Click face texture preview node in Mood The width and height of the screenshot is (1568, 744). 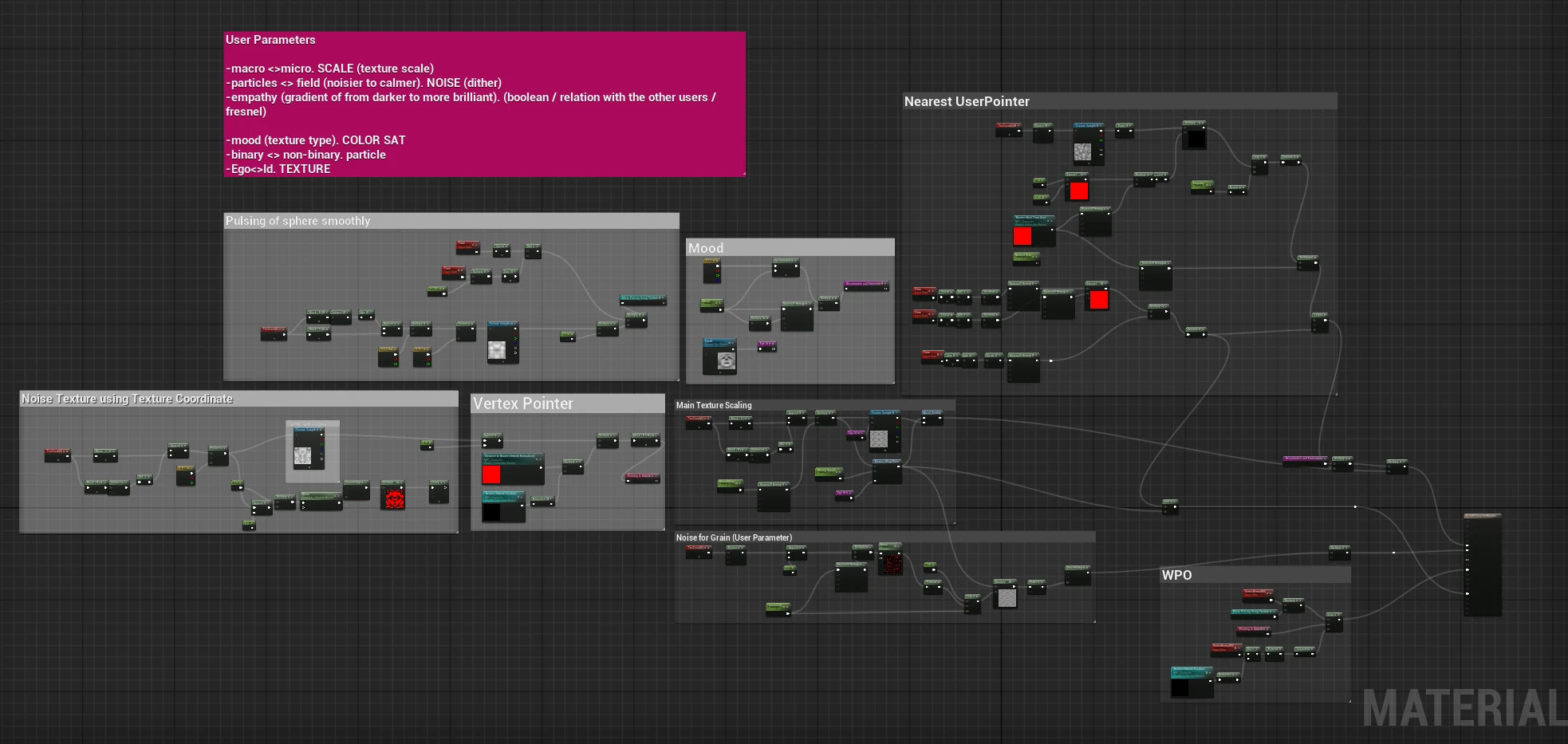(x=719, y=356)
